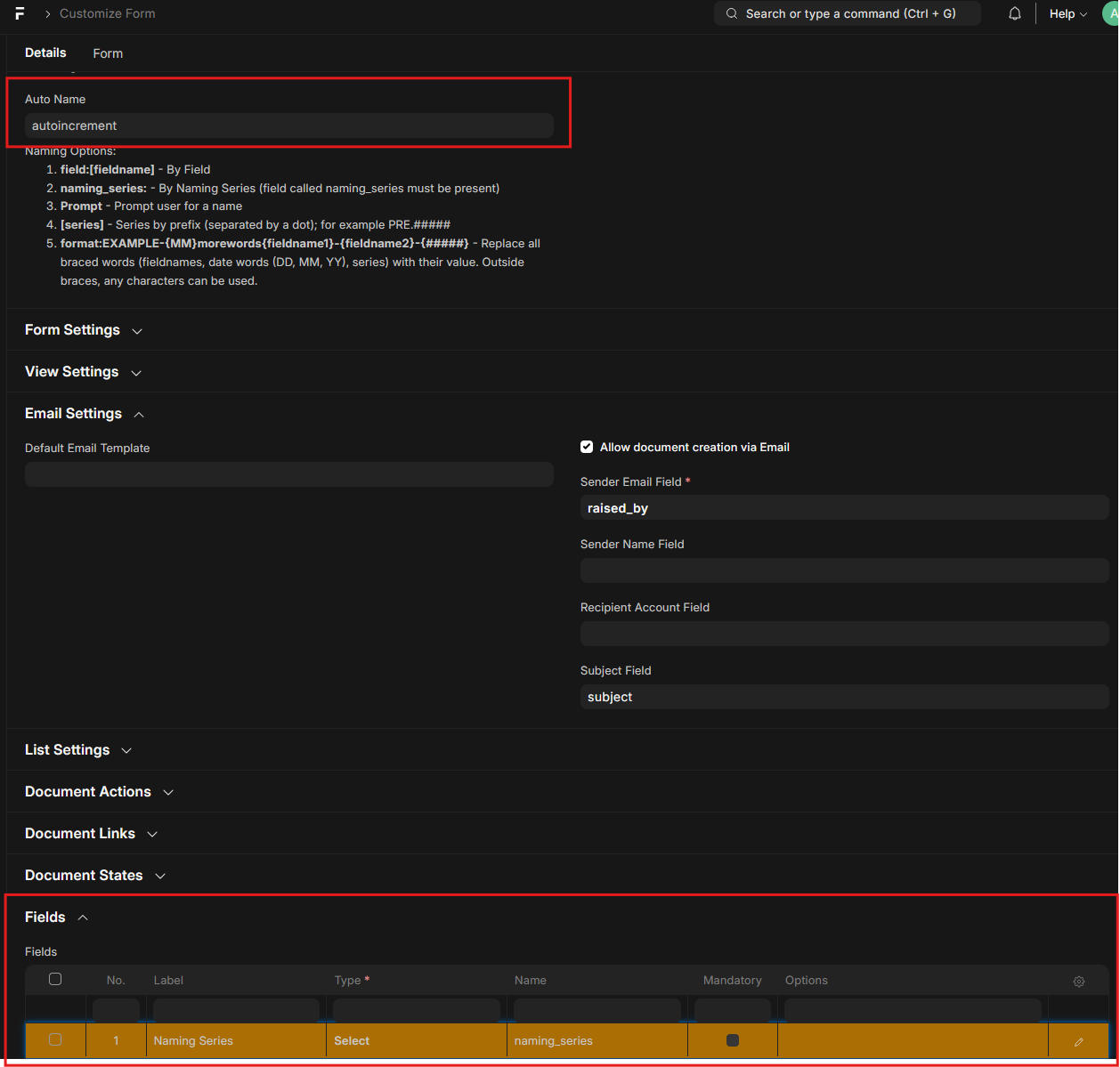The width and height of the screenshot is (1120, 1067).
Task: Open the Help dropdown menu
Action: tap(1067, 13)
